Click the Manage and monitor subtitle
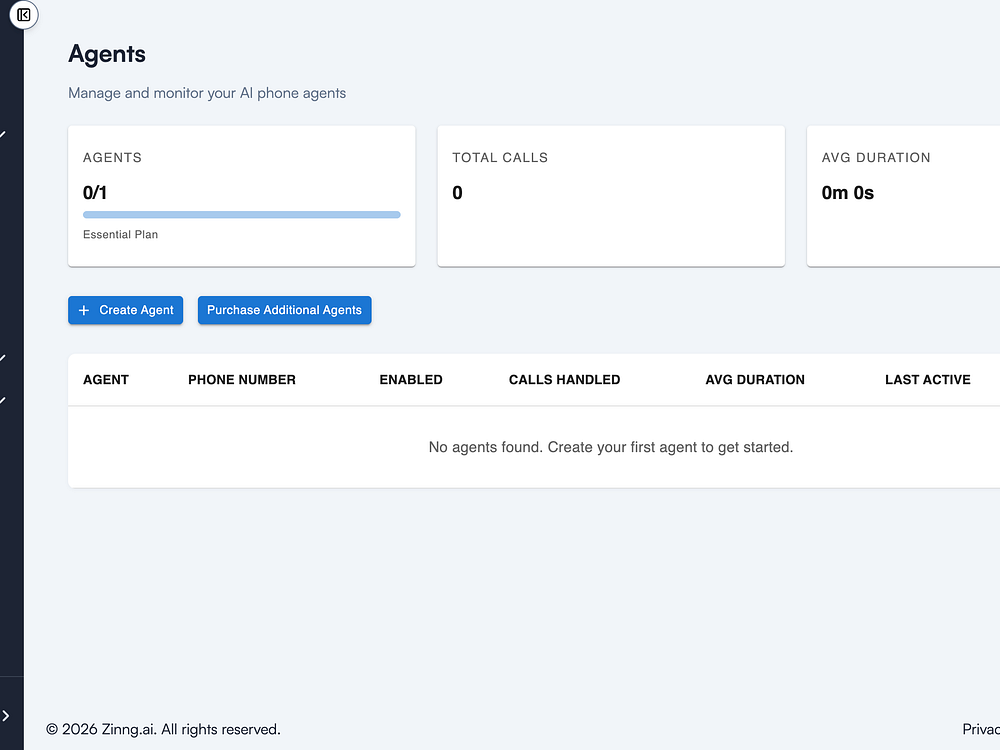Viewport: 1000px width, 750px height. click(x=207, y=93)
